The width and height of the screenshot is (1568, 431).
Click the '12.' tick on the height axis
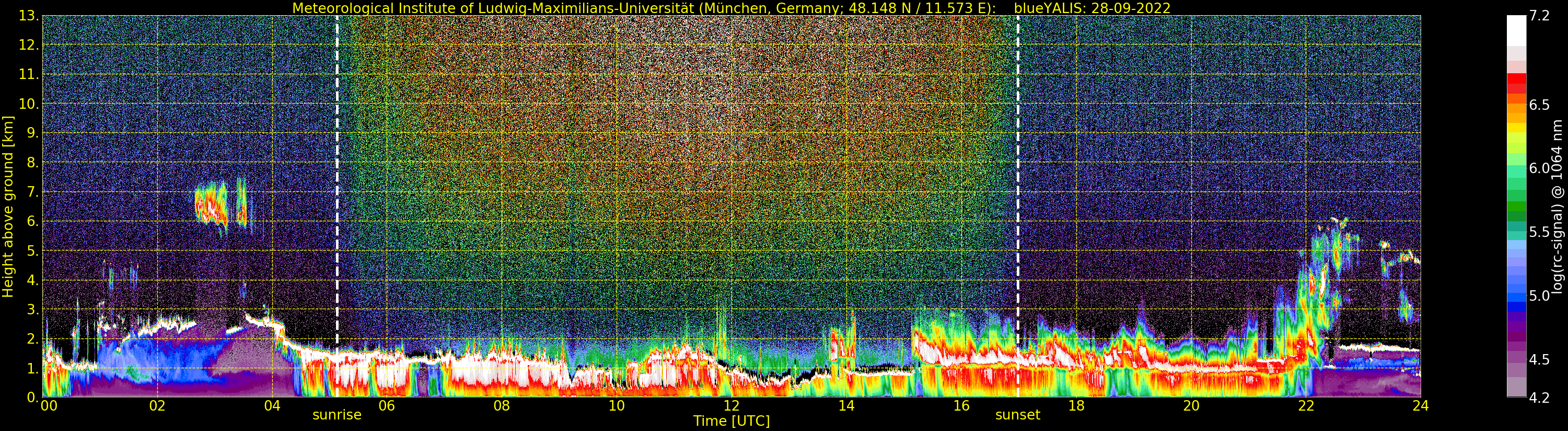point(29,45)
